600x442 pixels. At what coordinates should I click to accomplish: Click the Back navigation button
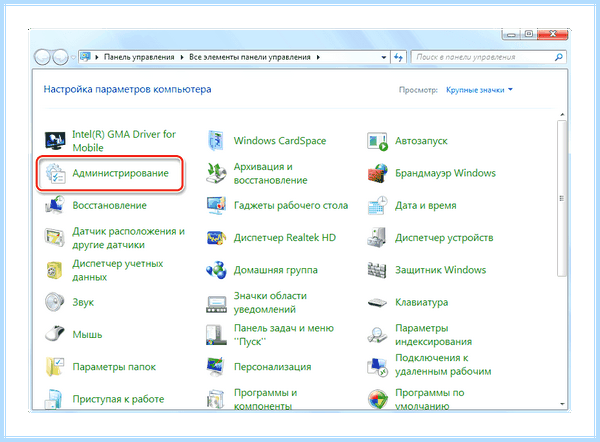42,57
